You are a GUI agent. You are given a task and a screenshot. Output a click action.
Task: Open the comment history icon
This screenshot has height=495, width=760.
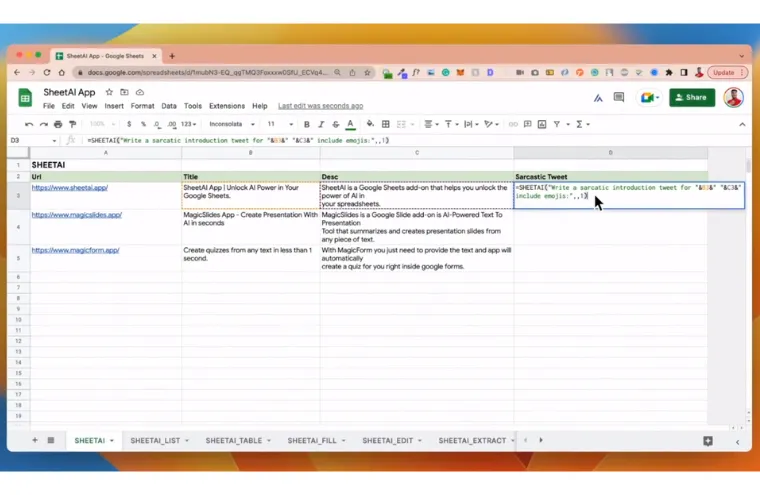(x=619, y=97)
